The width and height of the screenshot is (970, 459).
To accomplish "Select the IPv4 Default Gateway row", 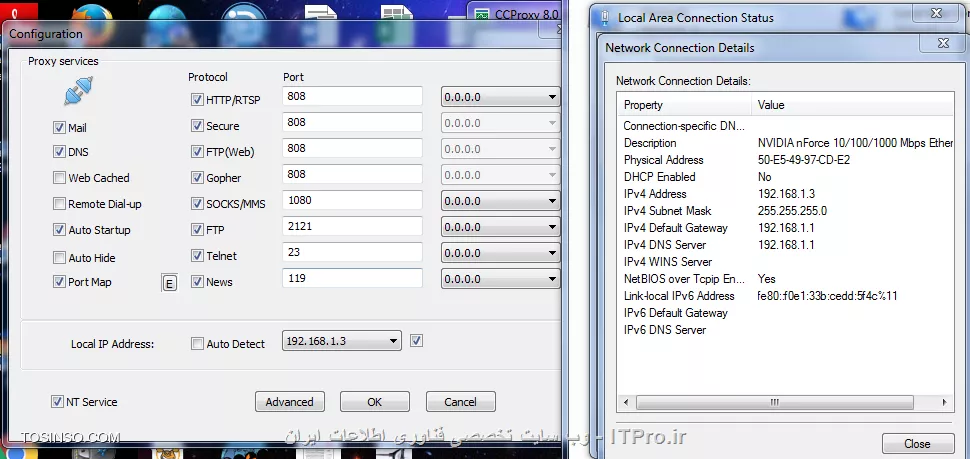I will click(x=786, y=228).
